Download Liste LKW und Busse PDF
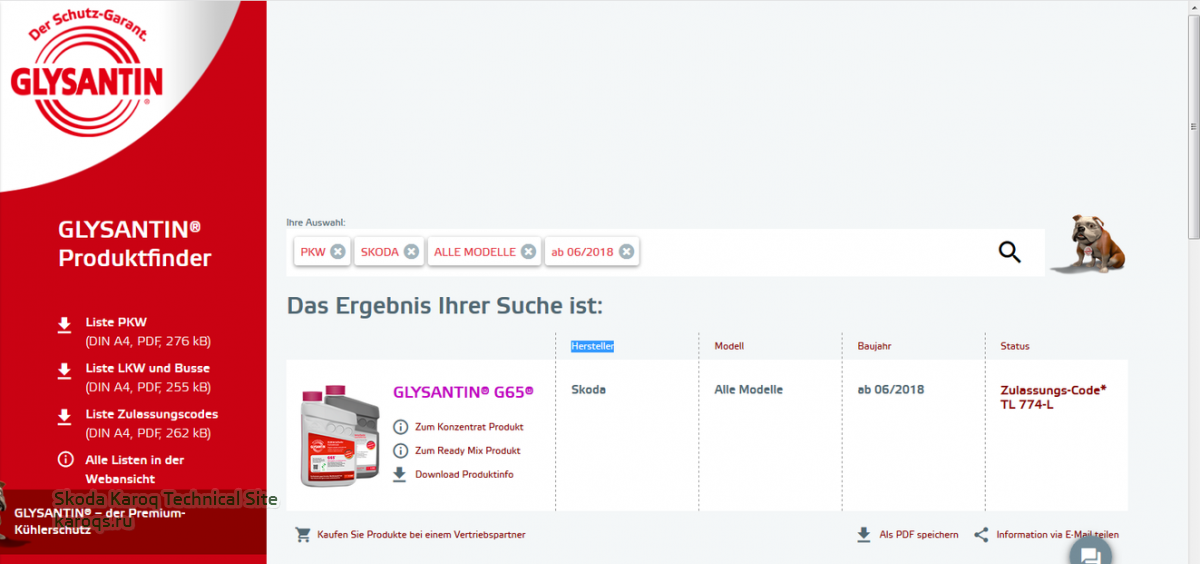 (x=148, y=377)
